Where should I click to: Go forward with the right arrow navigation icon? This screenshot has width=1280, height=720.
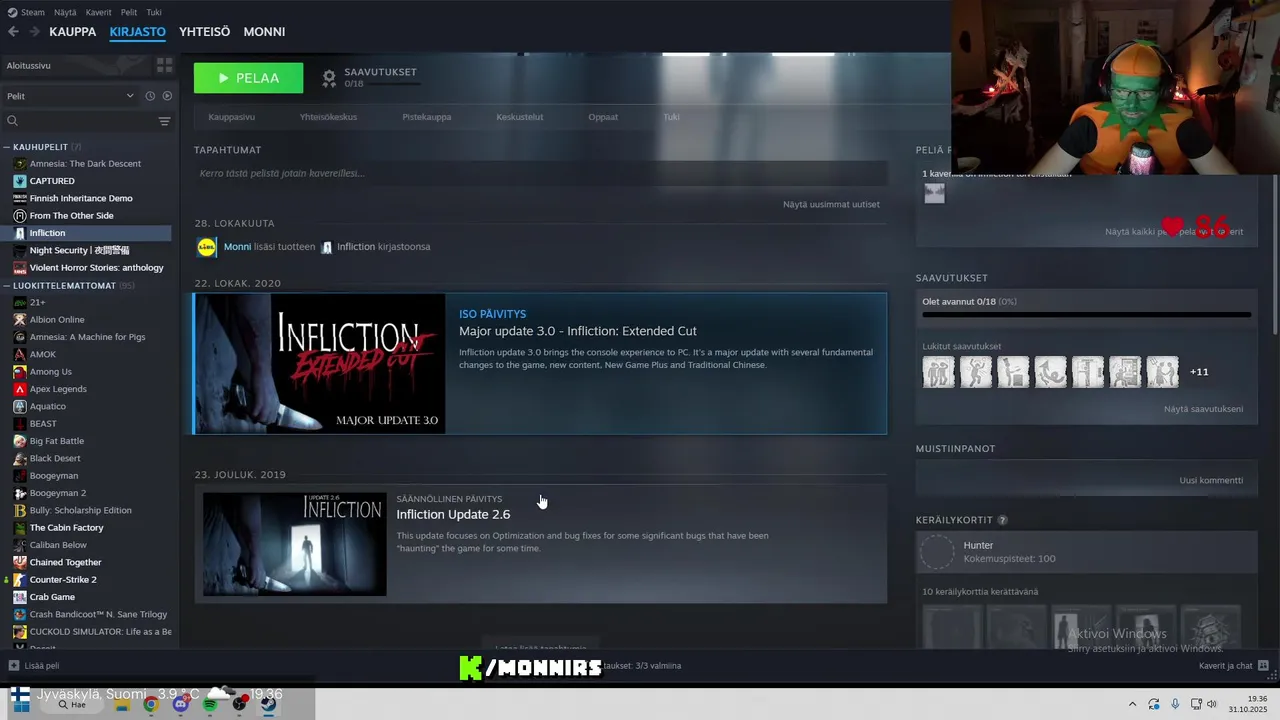click(x=34, y=32)
